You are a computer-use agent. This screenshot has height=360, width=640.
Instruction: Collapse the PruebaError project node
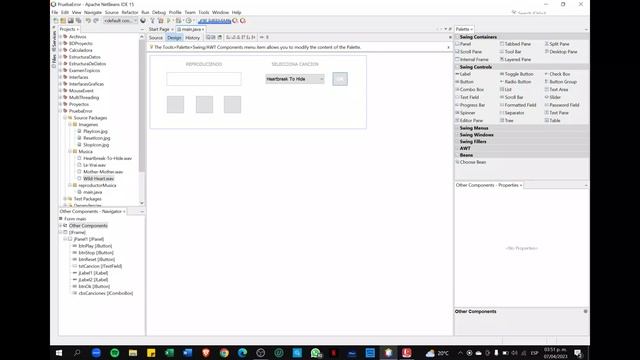click(60, 111)
